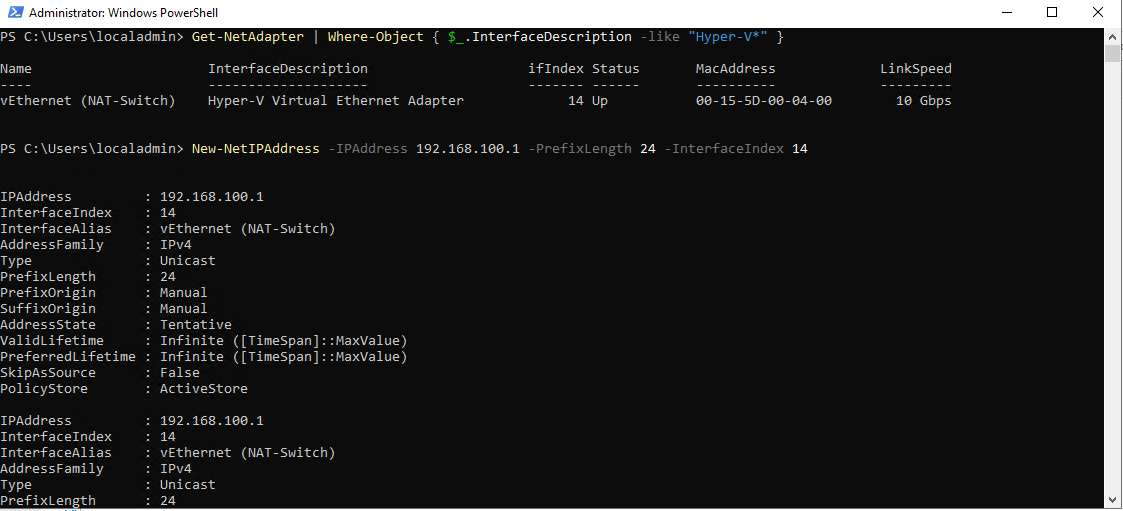Minimize the PowerShell window
This screenshot has height=511, width=1123.
[1008, 12]
